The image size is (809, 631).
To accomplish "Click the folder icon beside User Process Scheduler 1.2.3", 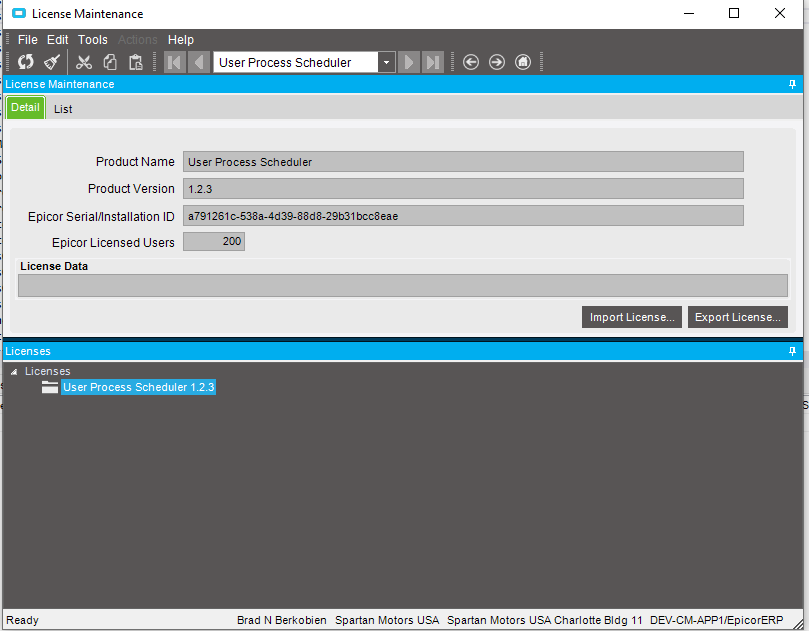I will click(50, 387).
